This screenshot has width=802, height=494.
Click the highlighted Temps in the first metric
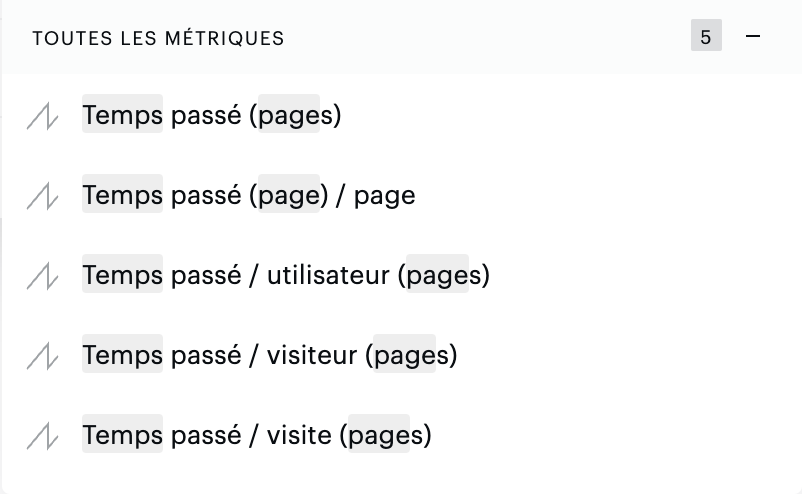(x=122, y=114)
